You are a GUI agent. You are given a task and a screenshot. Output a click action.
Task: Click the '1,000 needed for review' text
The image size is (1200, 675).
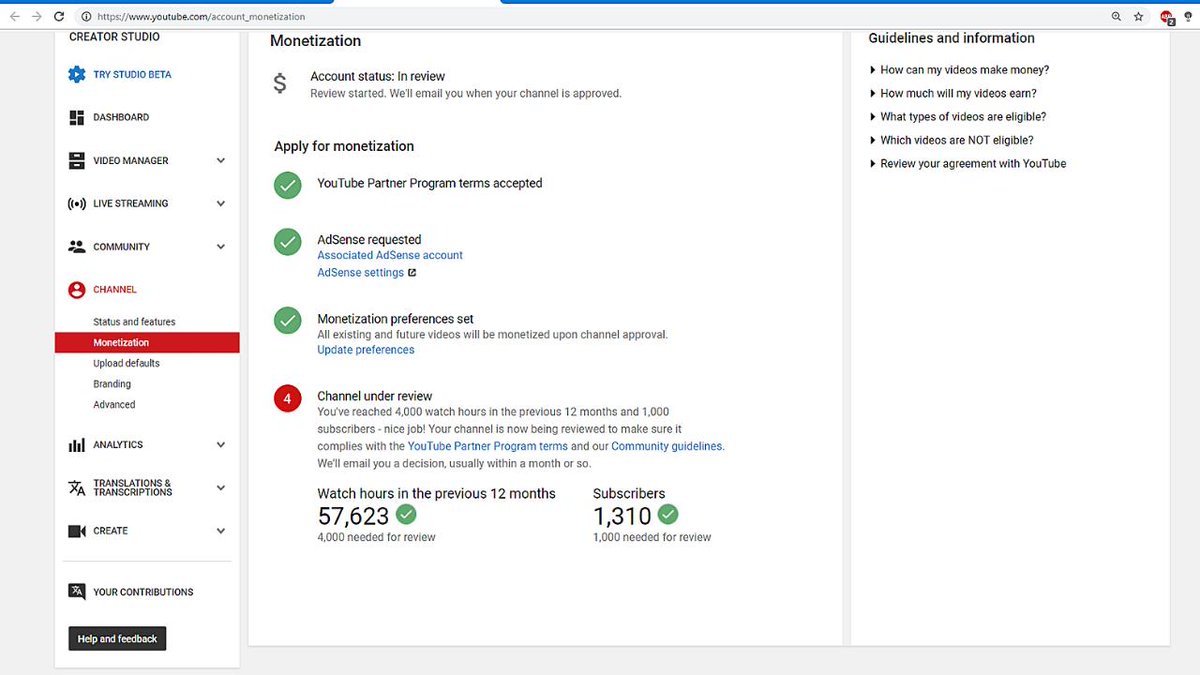652,538
